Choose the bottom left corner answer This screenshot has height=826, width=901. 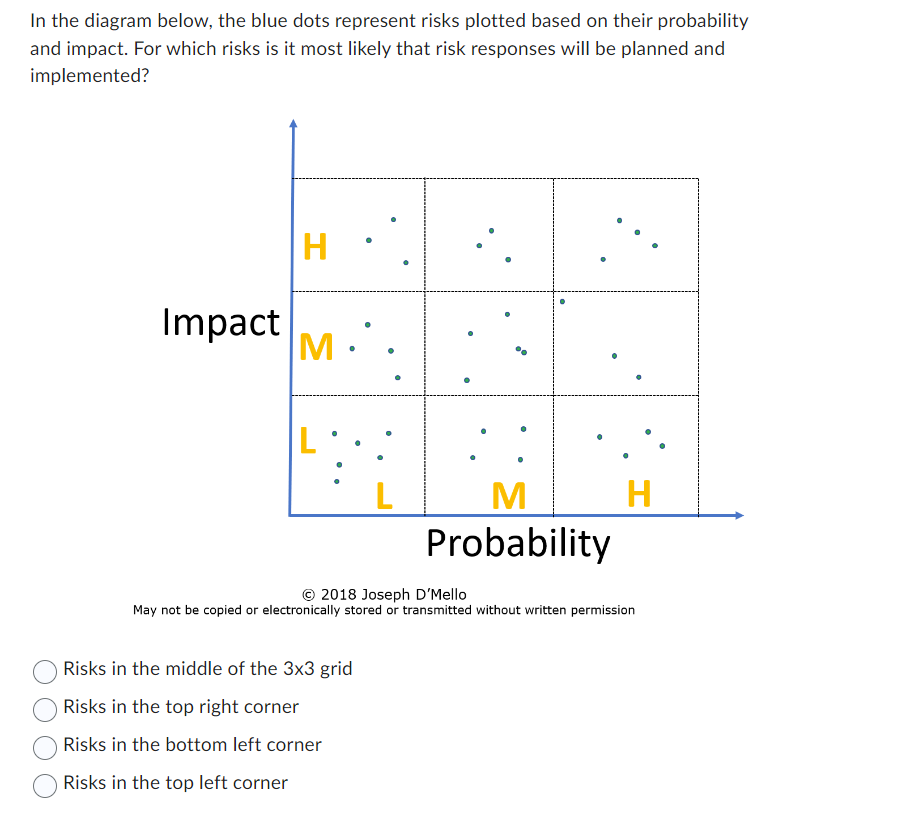pyautogui.click(x=44, y=748)
